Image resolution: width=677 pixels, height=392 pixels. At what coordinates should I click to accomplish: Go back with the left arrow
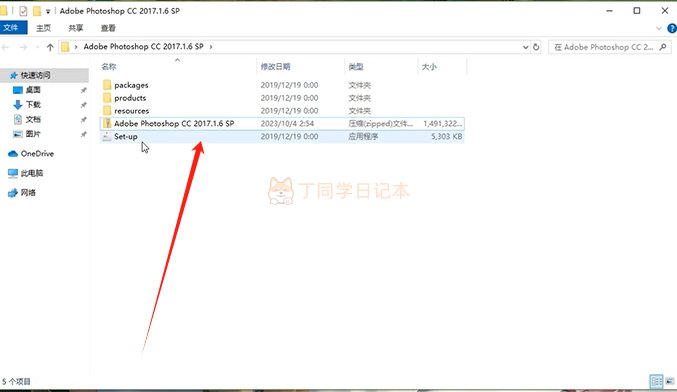6,47
